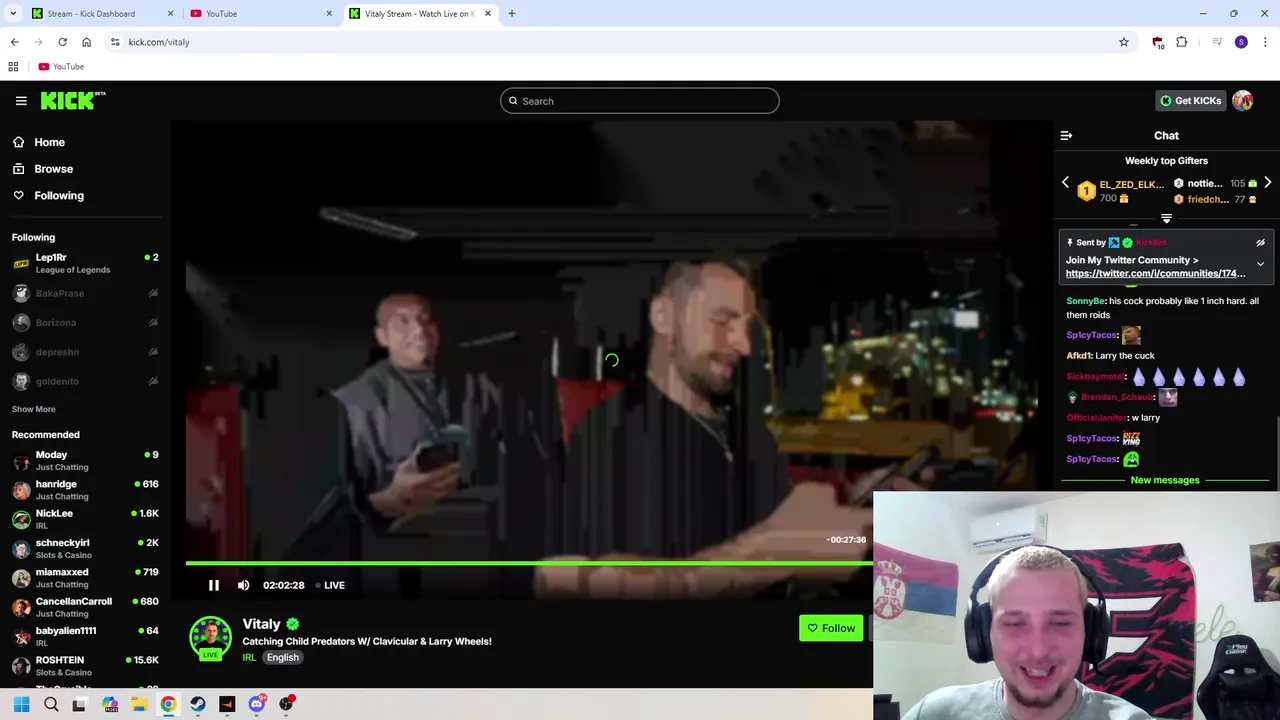Toggle notifications icon for BakaPrase
This screenshot has width=1280, height=720.
153,293
